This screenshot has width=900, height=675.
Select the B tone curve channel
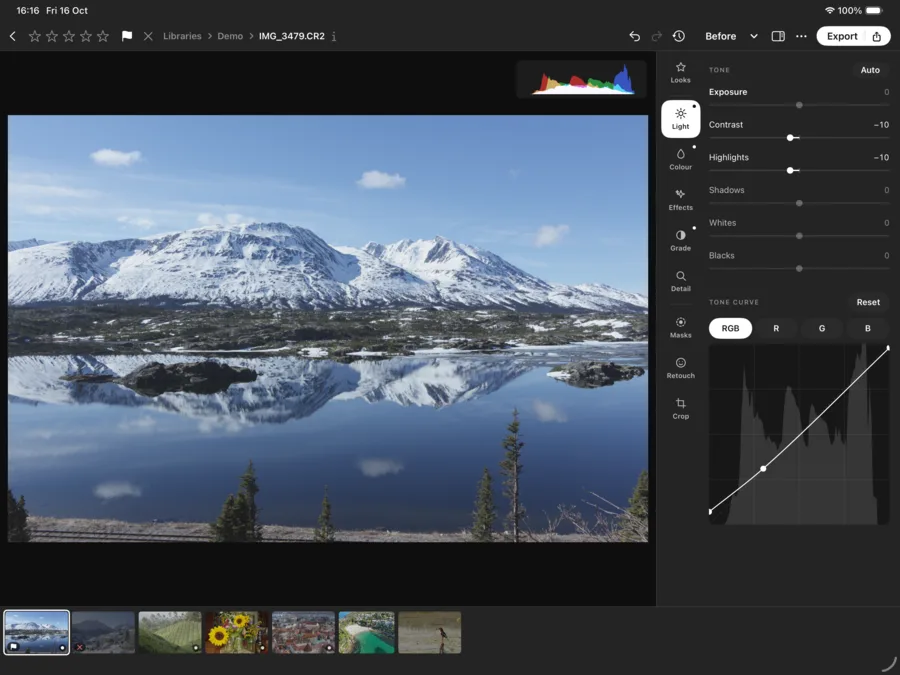pyautogui.click(x=867, y=328)
